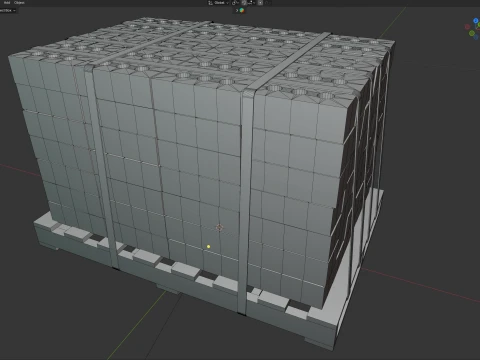Open the proportional editing falloff dropdown
The height and width of the screenshot is (360, 480).
pos(268,3)
